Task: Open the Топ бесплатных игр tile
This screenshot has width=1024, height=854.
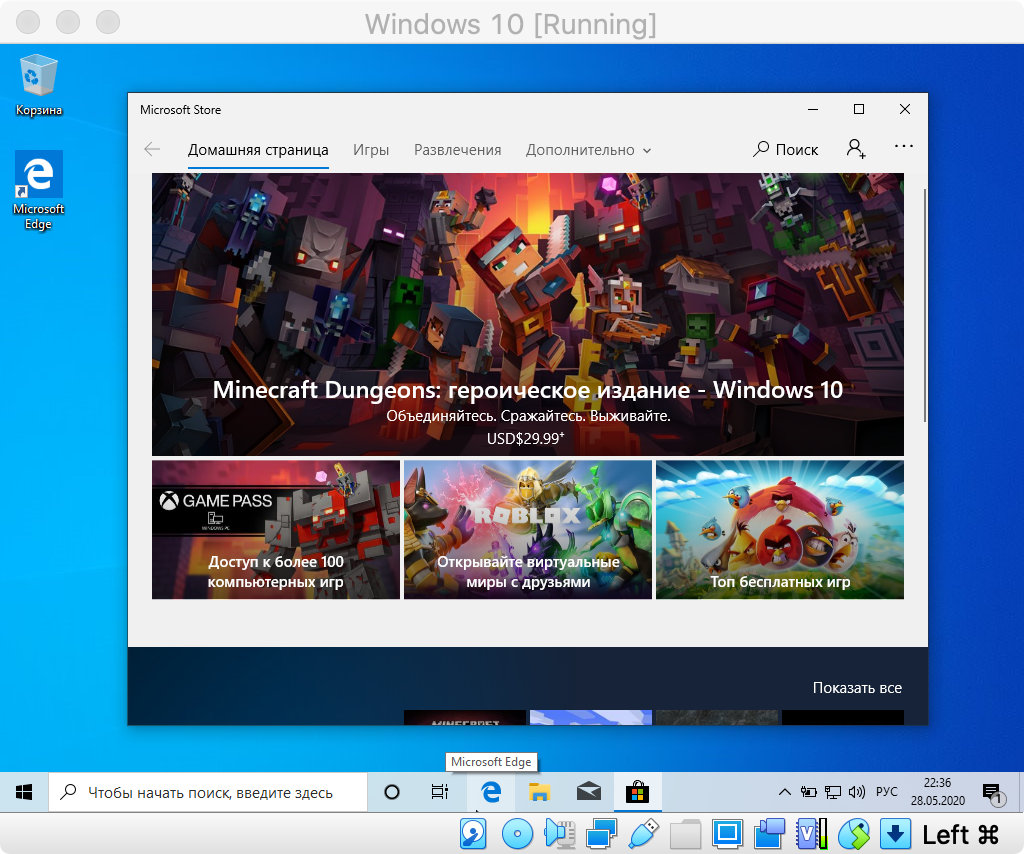Action: tap(780, 529)
